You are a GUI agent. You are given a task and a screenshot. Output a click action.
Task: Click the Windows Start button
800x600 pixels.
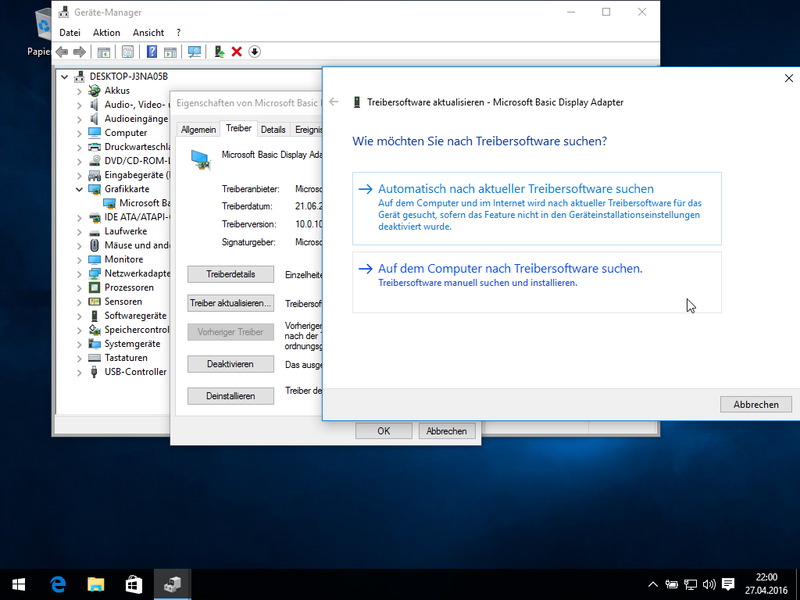[18, 584]
